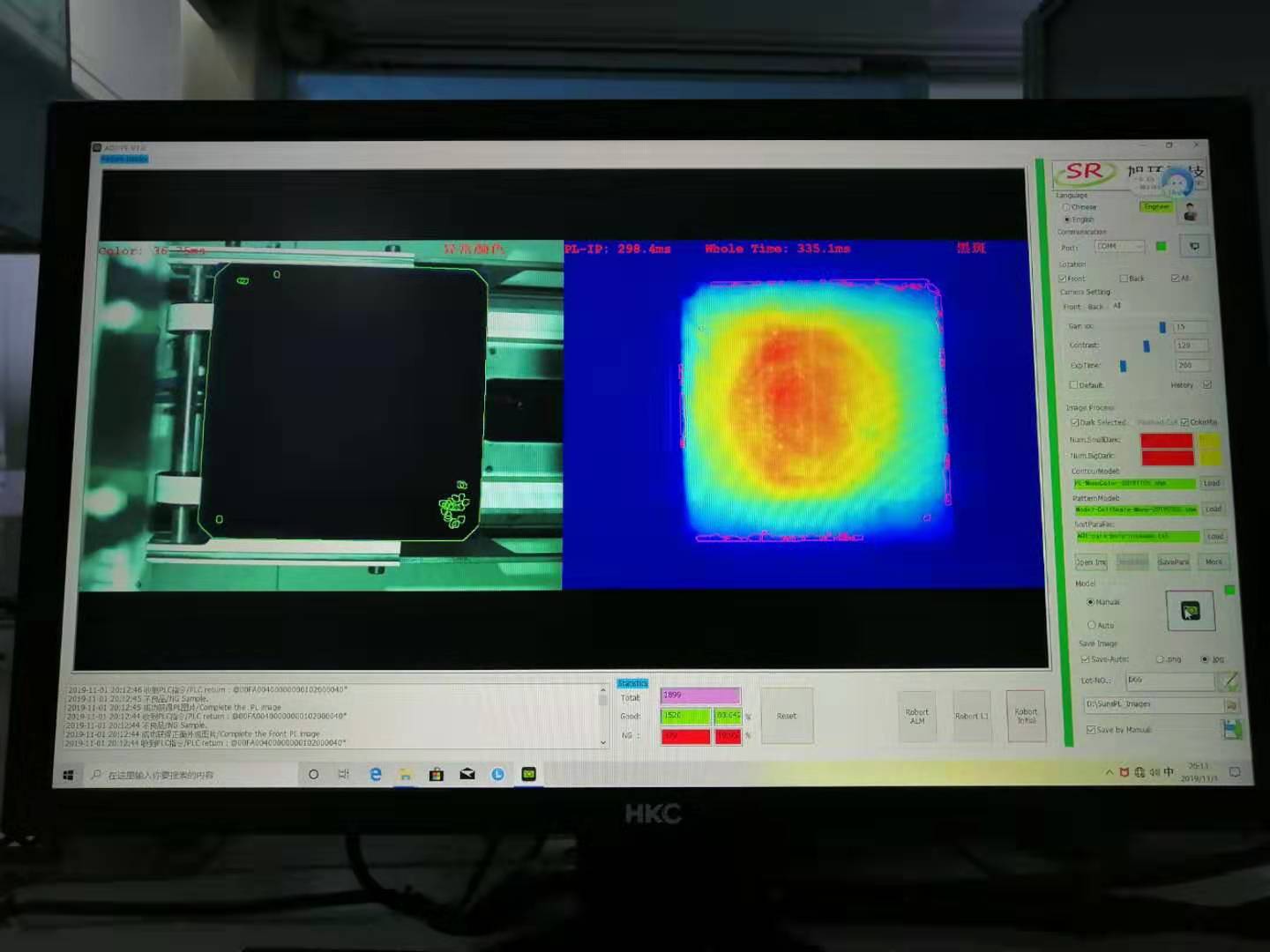Open the image folder browse icon
Screen dimensions: 1270x952
(x=1231, y=705)
